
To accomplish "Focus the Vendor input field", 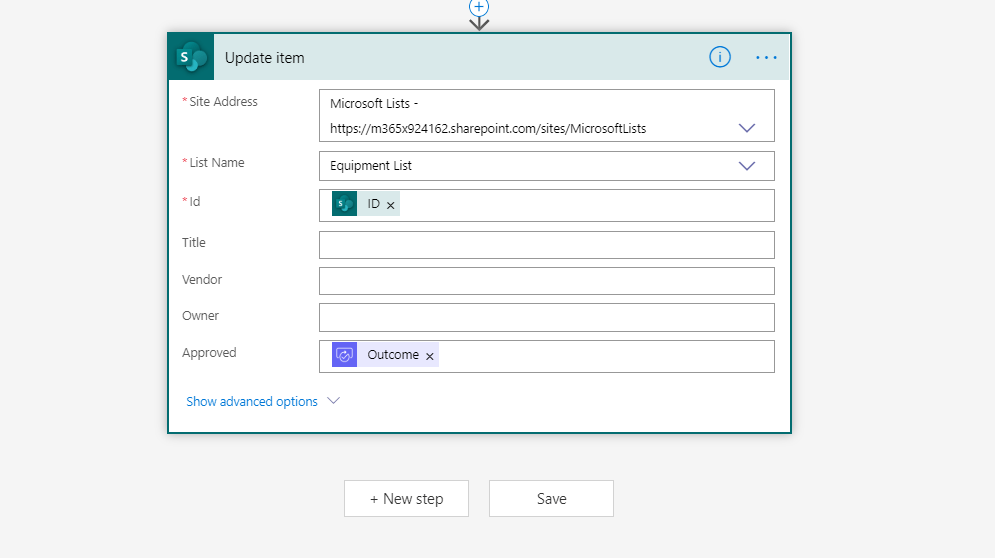I will point(546,281).
